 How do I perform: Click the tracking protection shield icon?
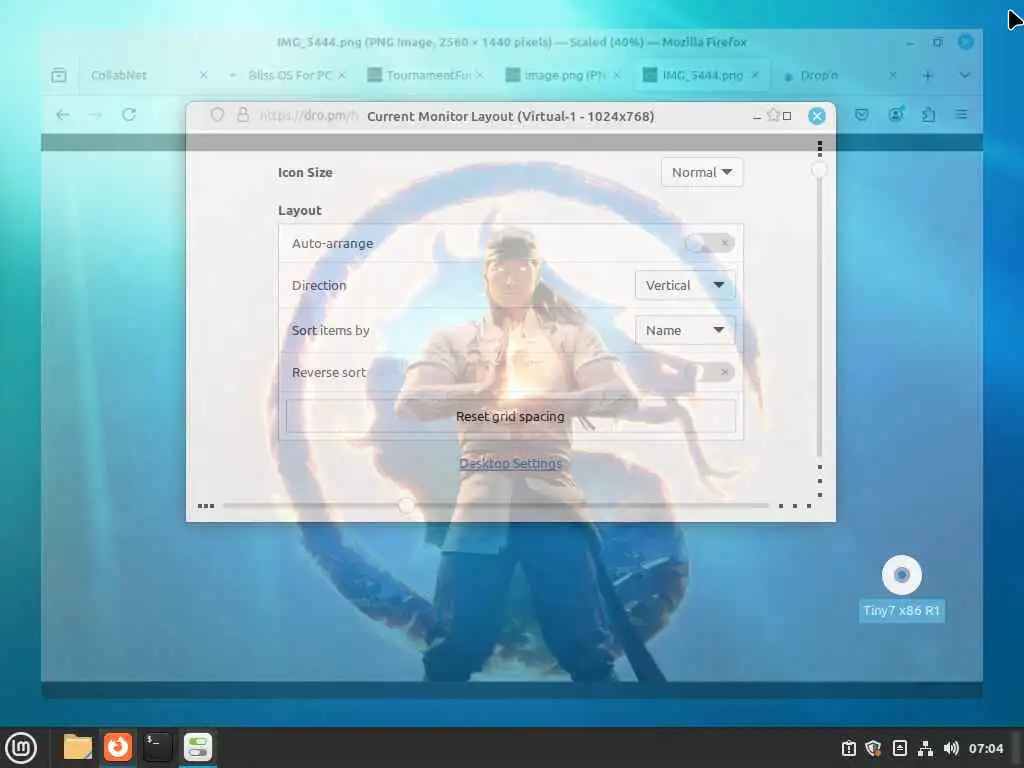pyautogui.click(x=217, y=115)
